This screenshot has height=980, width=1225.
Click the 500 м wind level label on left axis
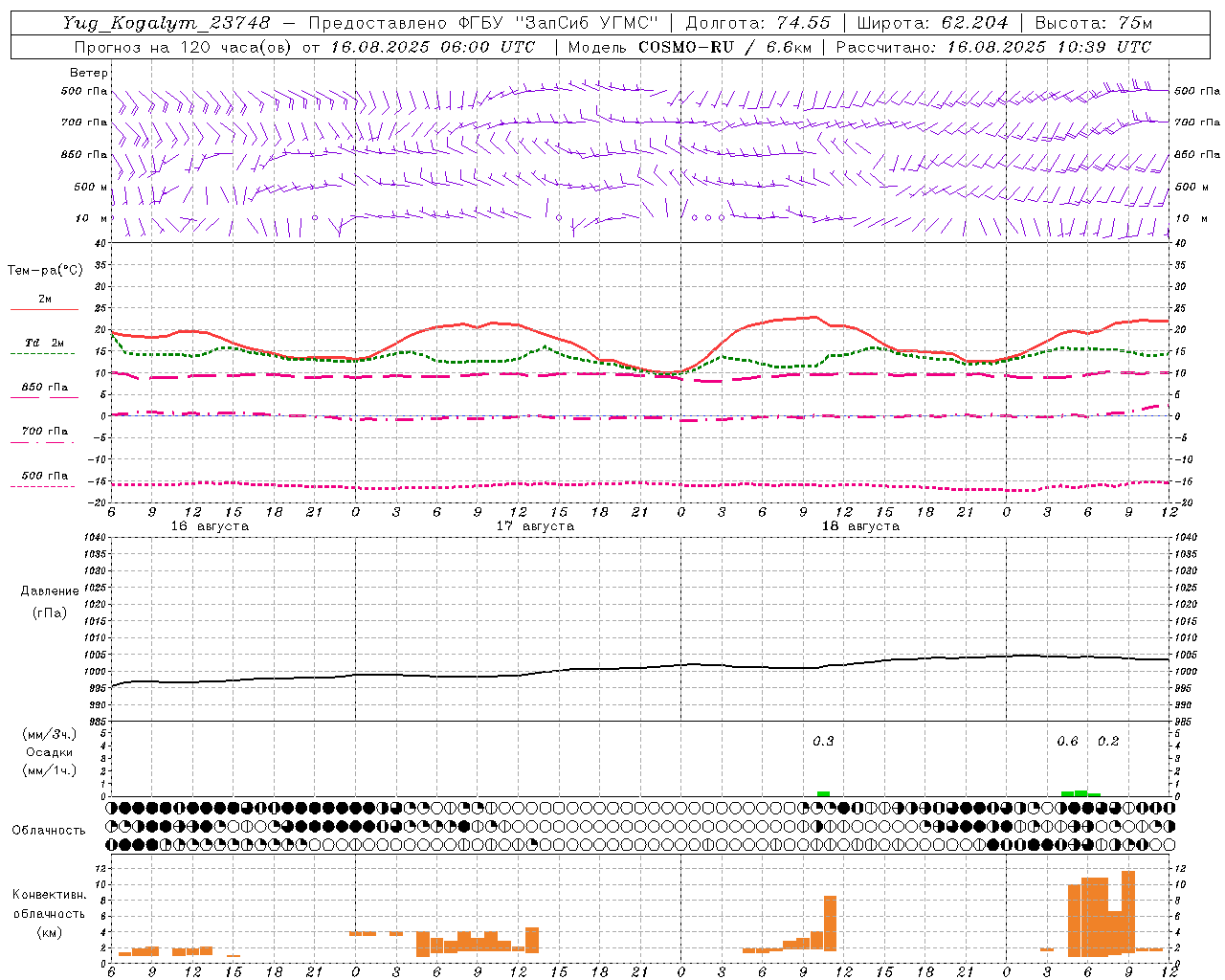coord(91,188)
